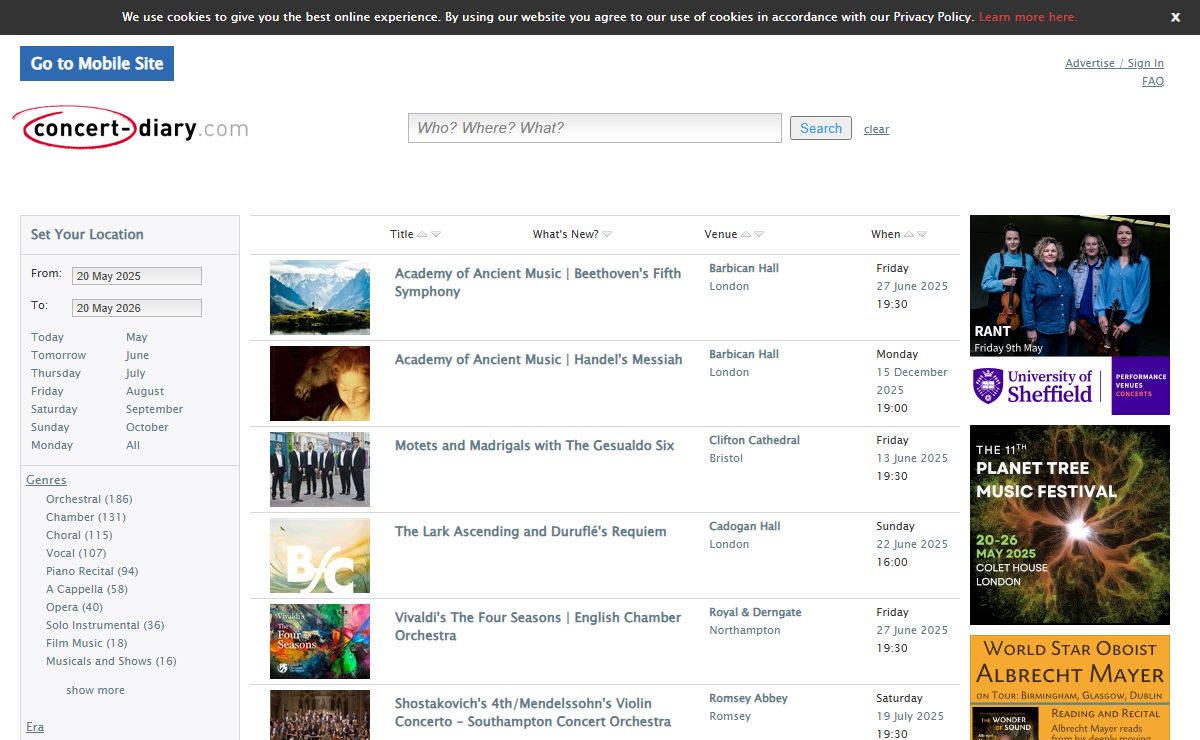Filter concerts to June

[138, 355]
